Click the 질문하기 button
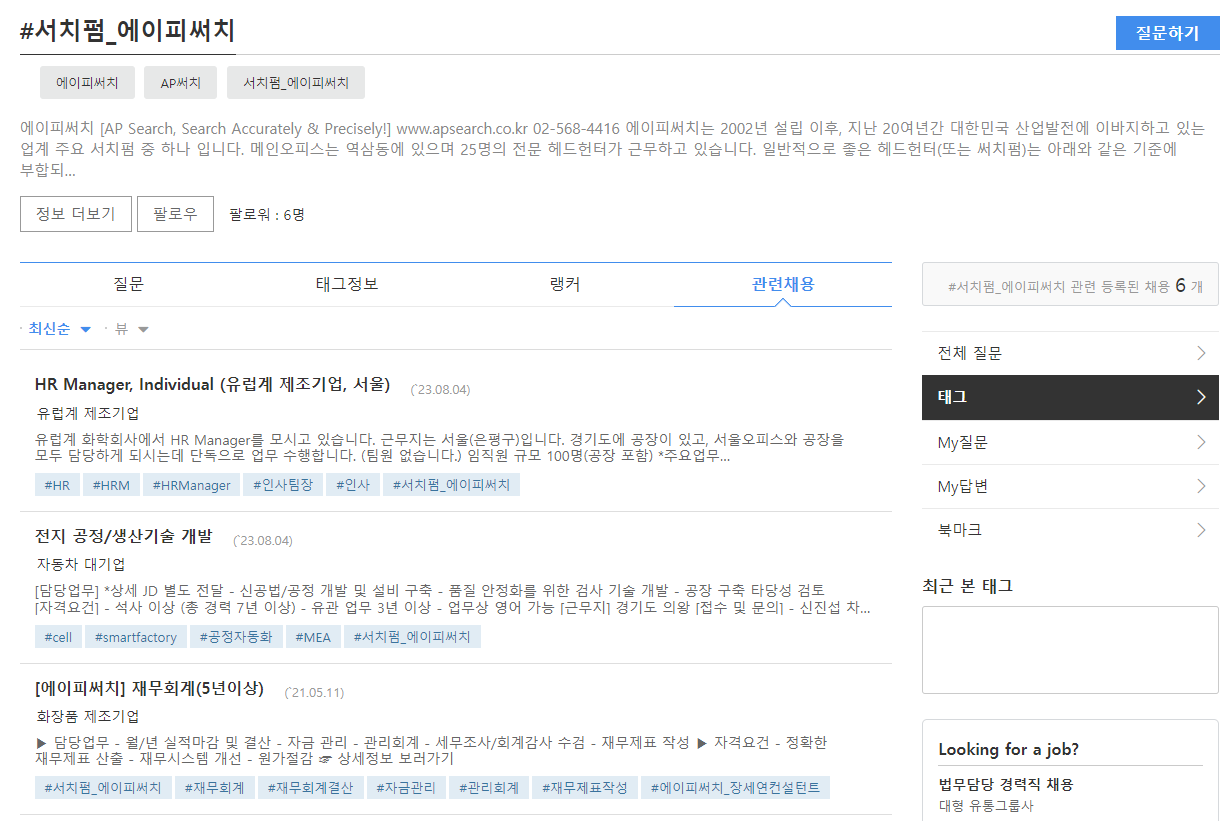Image resolution: width=1227 pixels, height=821 pixels. pyautogui.click(x=1167, y=33)
